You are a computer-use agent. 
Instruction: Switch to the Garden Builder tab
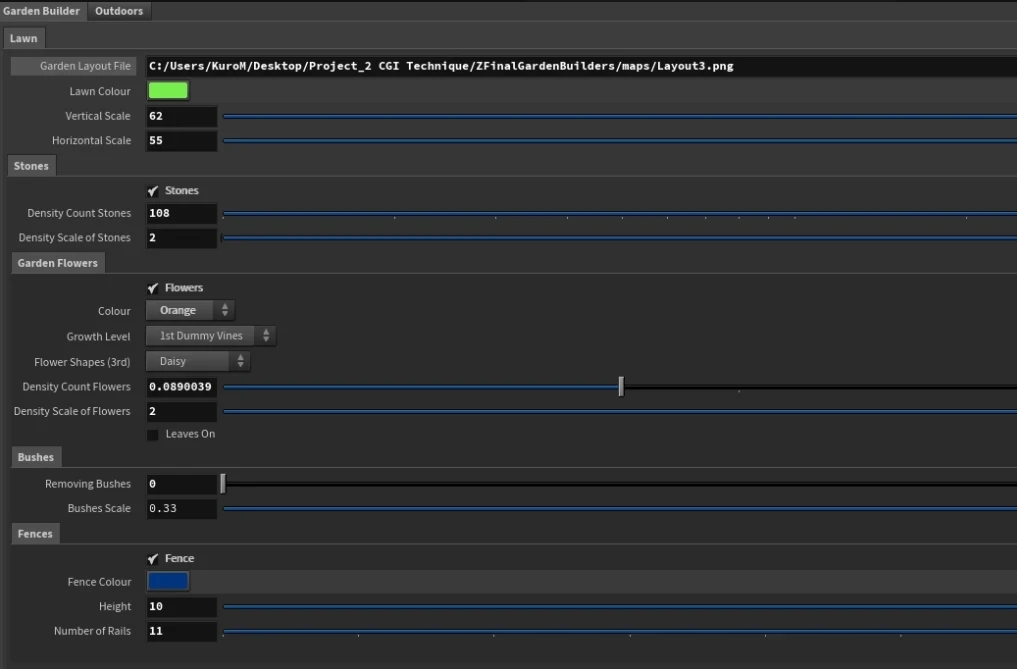42,11
